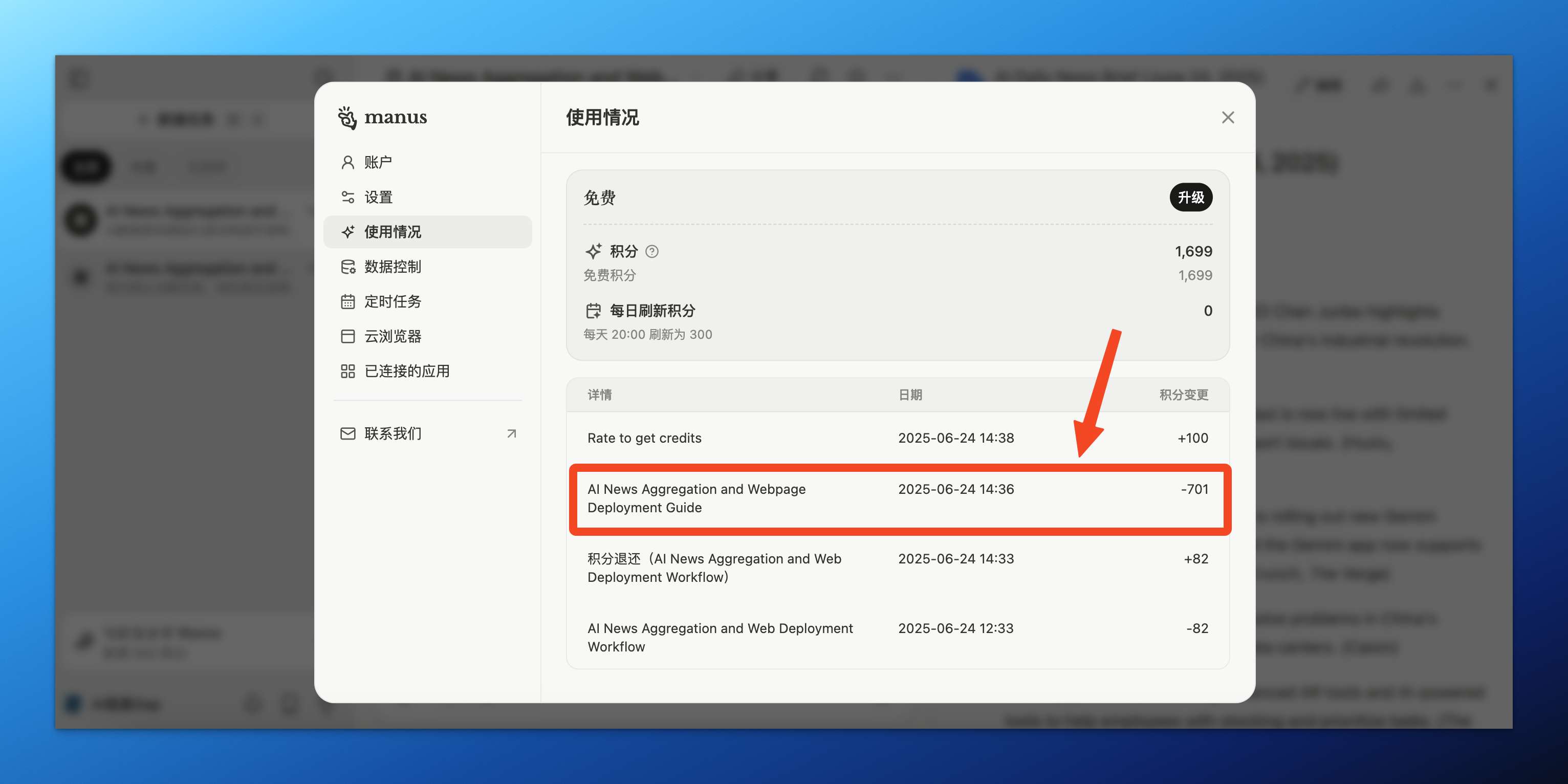
Task: Select the 积分退还 refund entry
Action: pyautogui.click(x=714, y=568)
